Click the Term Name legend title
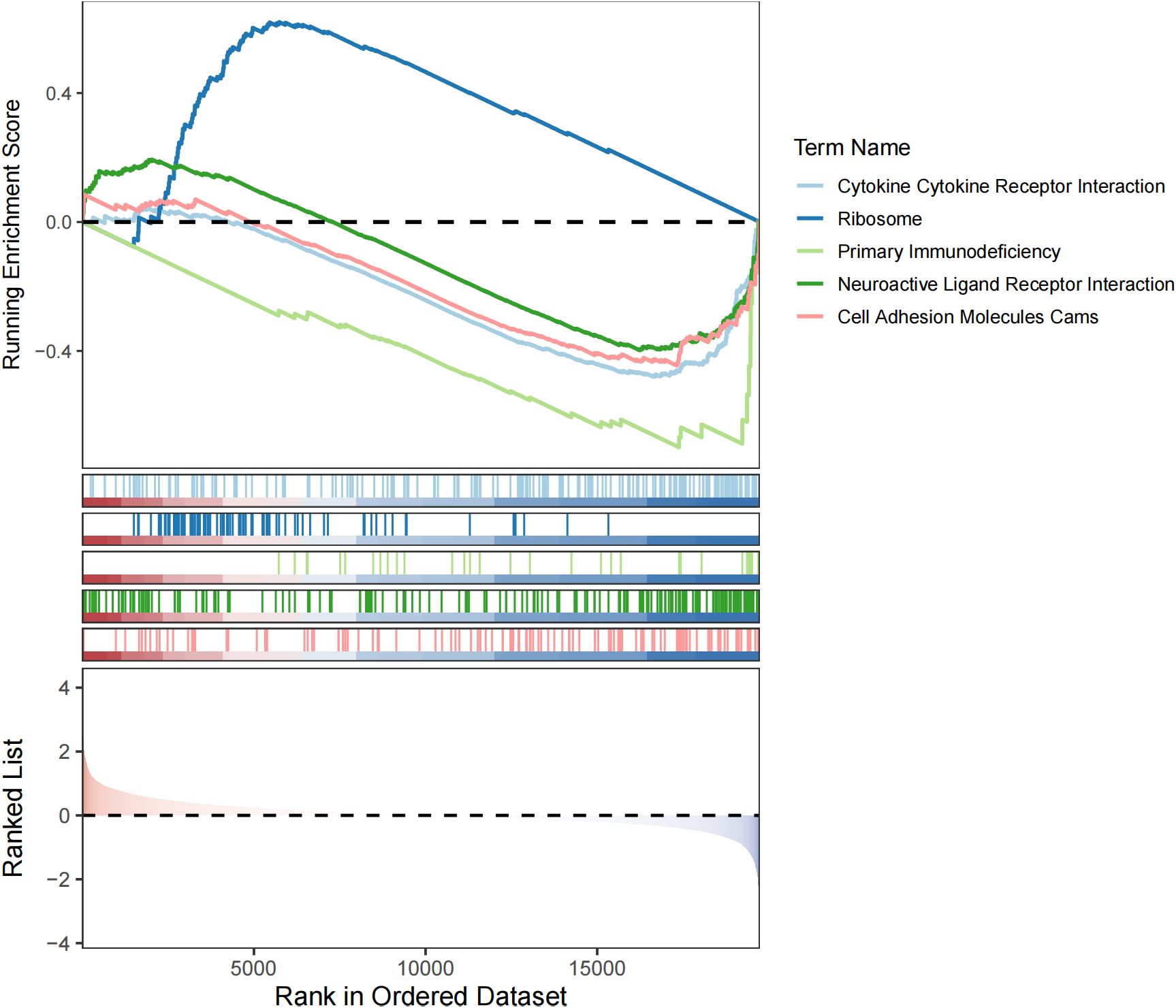1176x1008 pixels. click(x=851, y=148)
